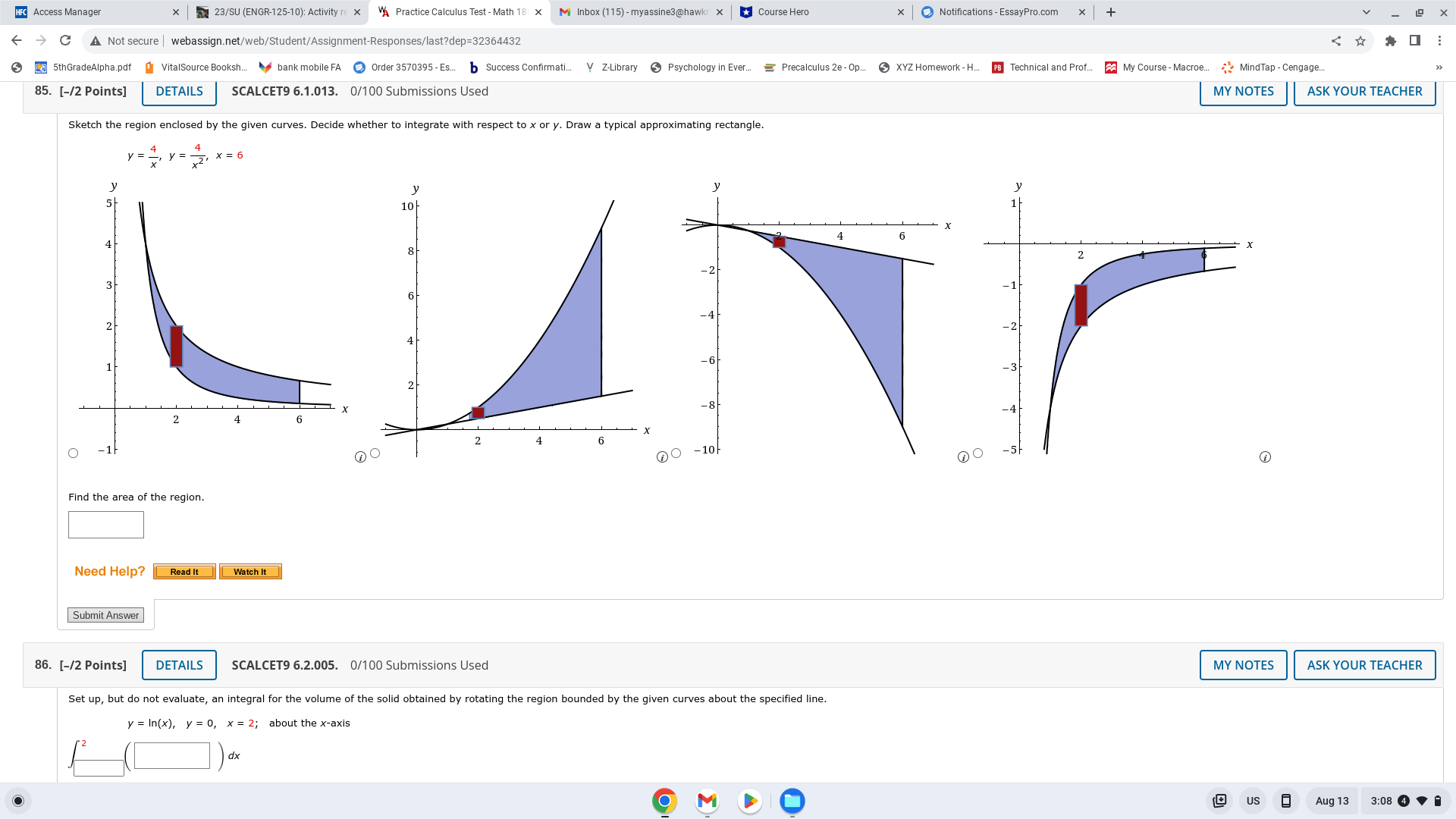Click the Submit Answer button
The height and width of the screenshot is (819, 1456).
[x=106, y=615]
